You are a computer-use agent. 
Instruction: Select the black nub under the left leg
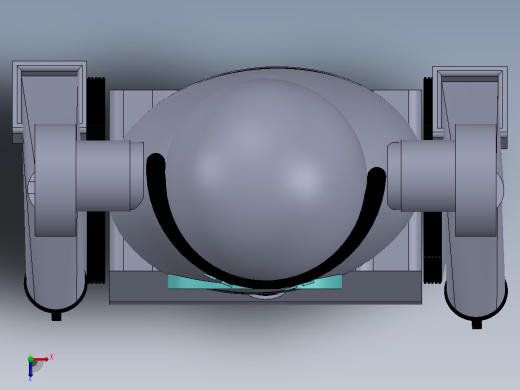tap(56, 316)
